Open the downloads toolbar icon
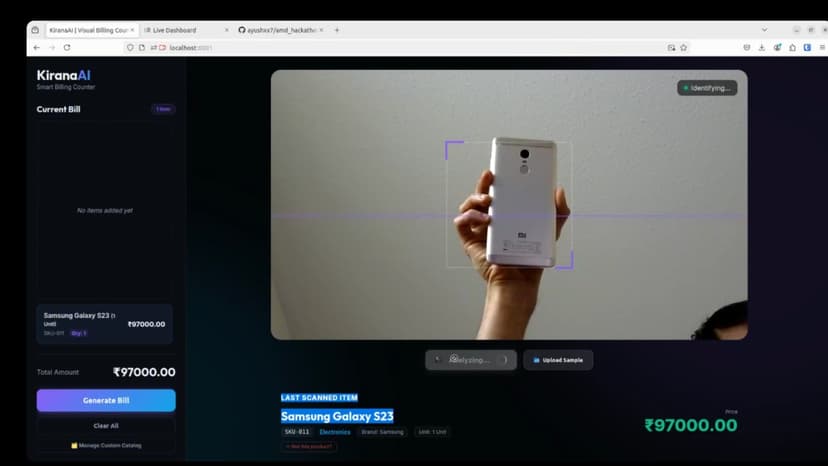 pyautogui.click(x=761, y=48)
